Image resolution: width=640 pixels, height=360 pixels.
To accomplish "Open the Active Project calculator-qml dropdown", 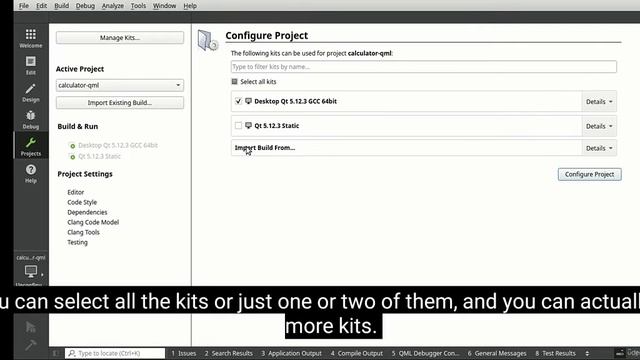I will (x=120, y=85).
